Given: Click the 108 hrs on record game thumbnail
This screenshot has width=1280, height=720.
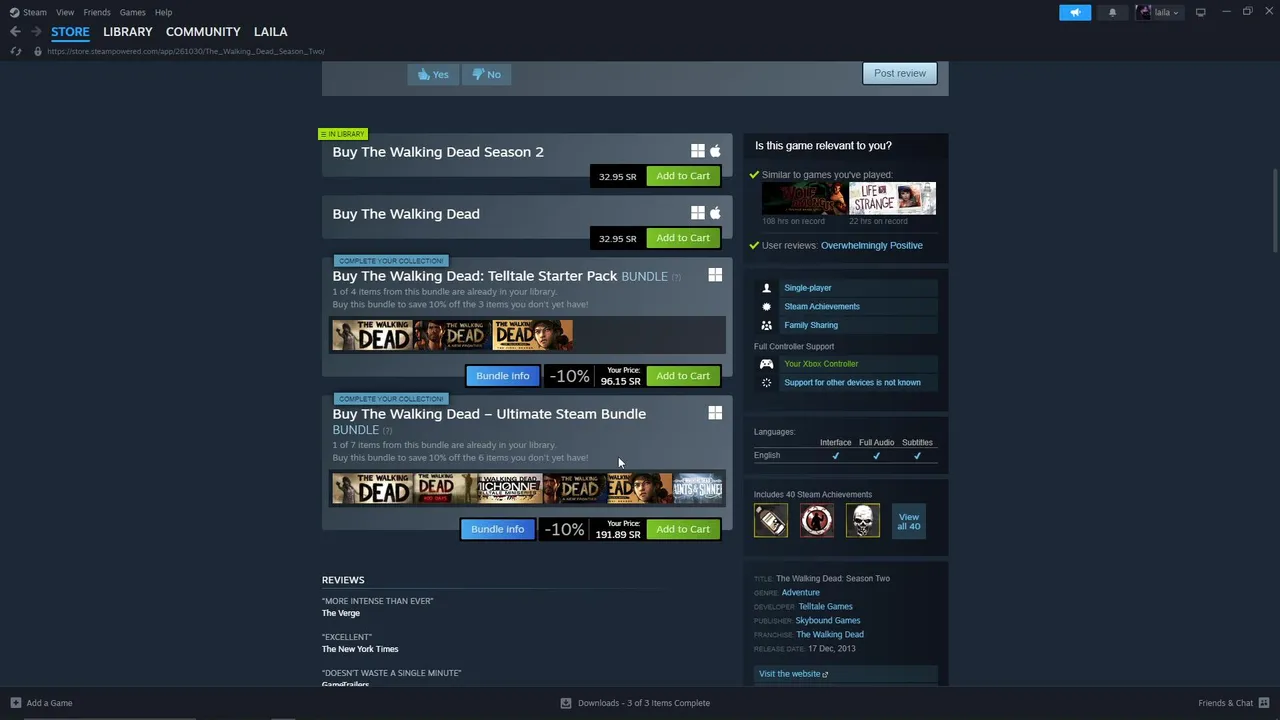Looking at the screenshot, I should coord(804,198).
